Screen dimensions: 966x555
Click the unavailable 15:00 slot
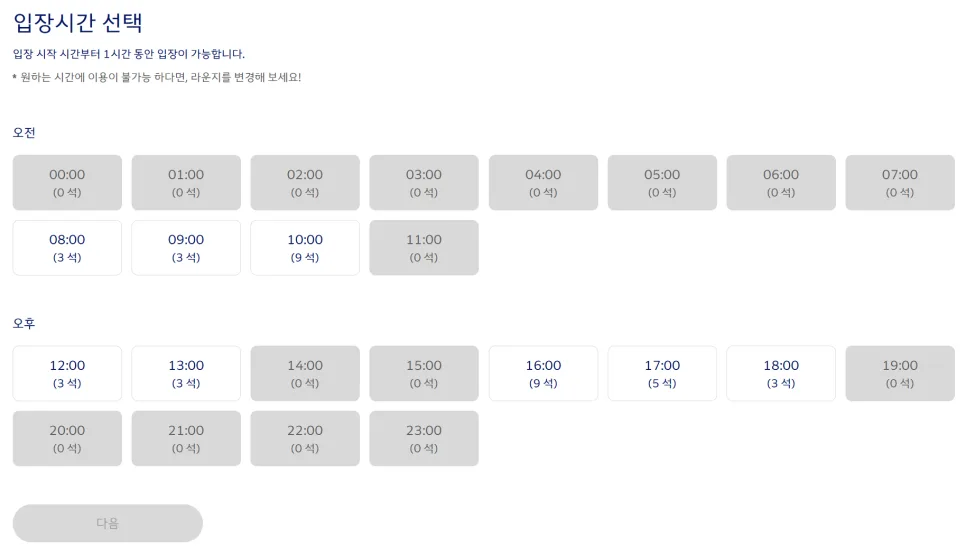pyautogui.click(x=424, y=374)
